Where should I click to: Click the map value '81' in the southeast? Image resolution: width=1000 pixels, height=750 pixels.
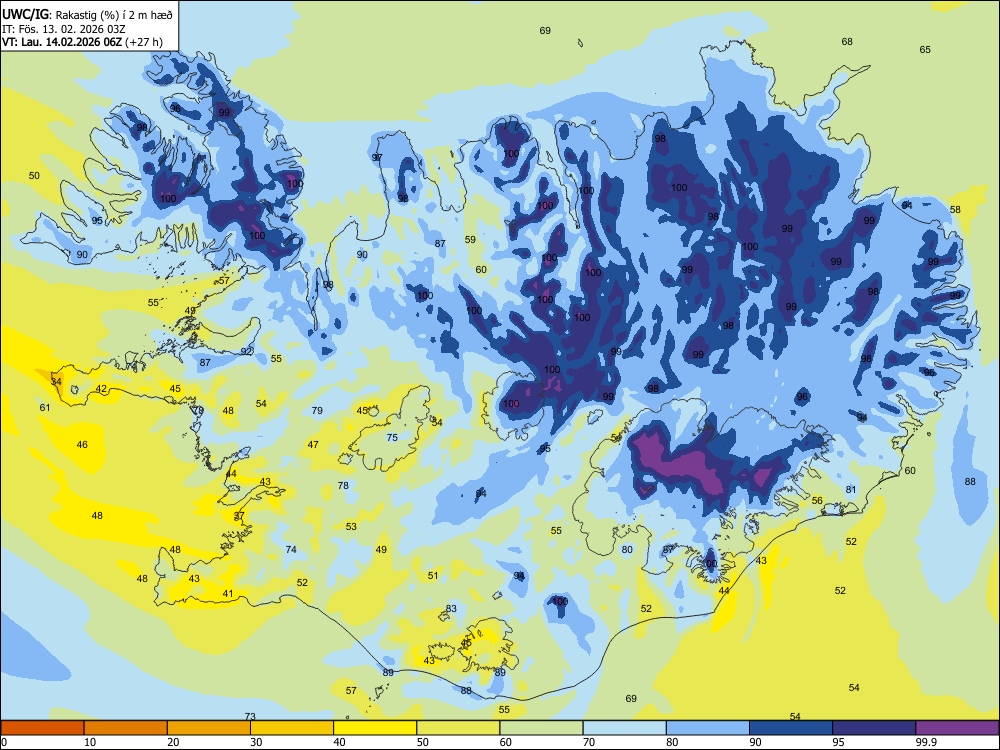click(851, 489)
